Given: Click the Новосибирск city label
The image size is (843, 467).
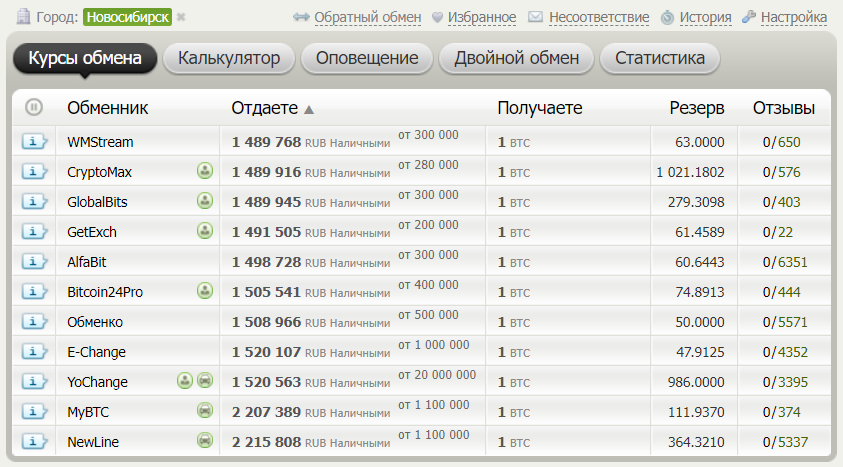Looking at the screenshot, I should pyautogui.click(x=127, y=17).
